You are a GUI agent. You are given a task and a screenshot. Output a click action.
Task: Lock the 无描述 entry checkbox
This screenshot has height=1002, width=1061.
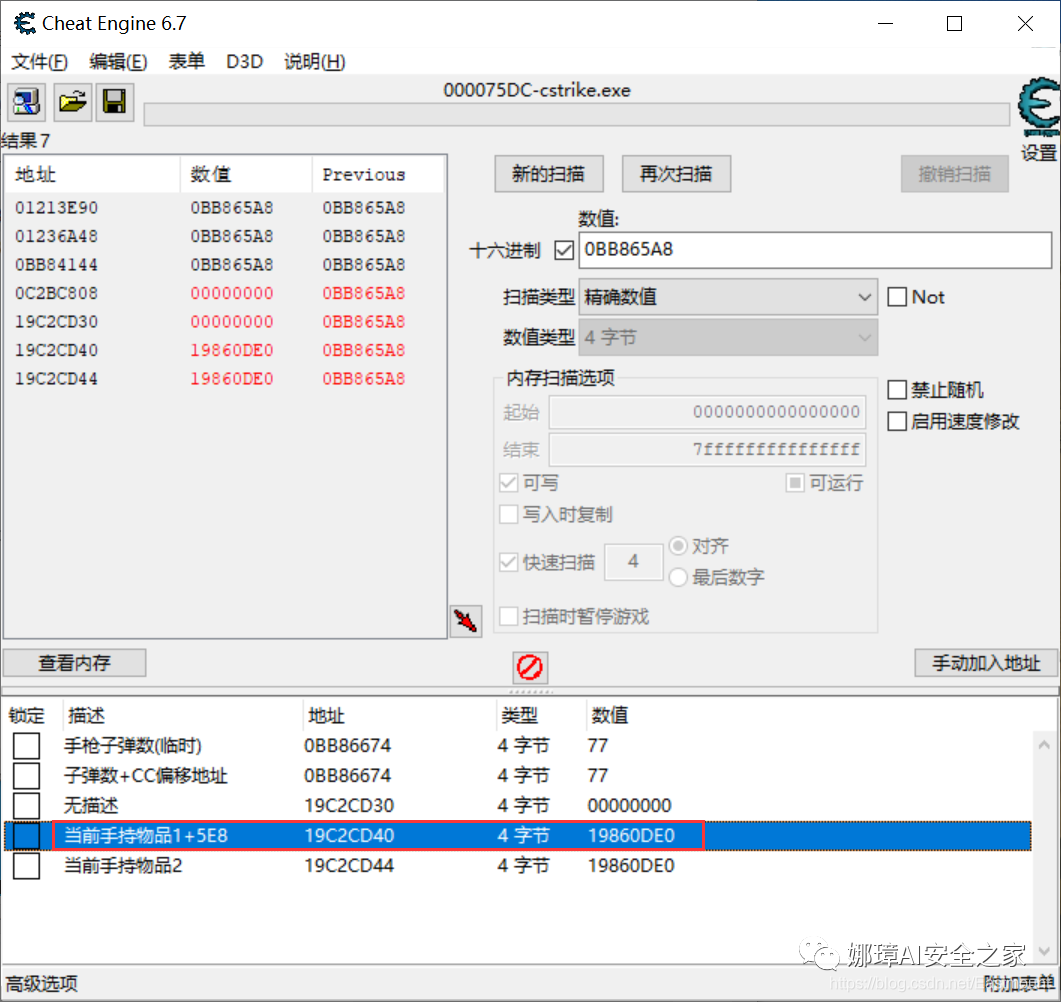(26, 805)
